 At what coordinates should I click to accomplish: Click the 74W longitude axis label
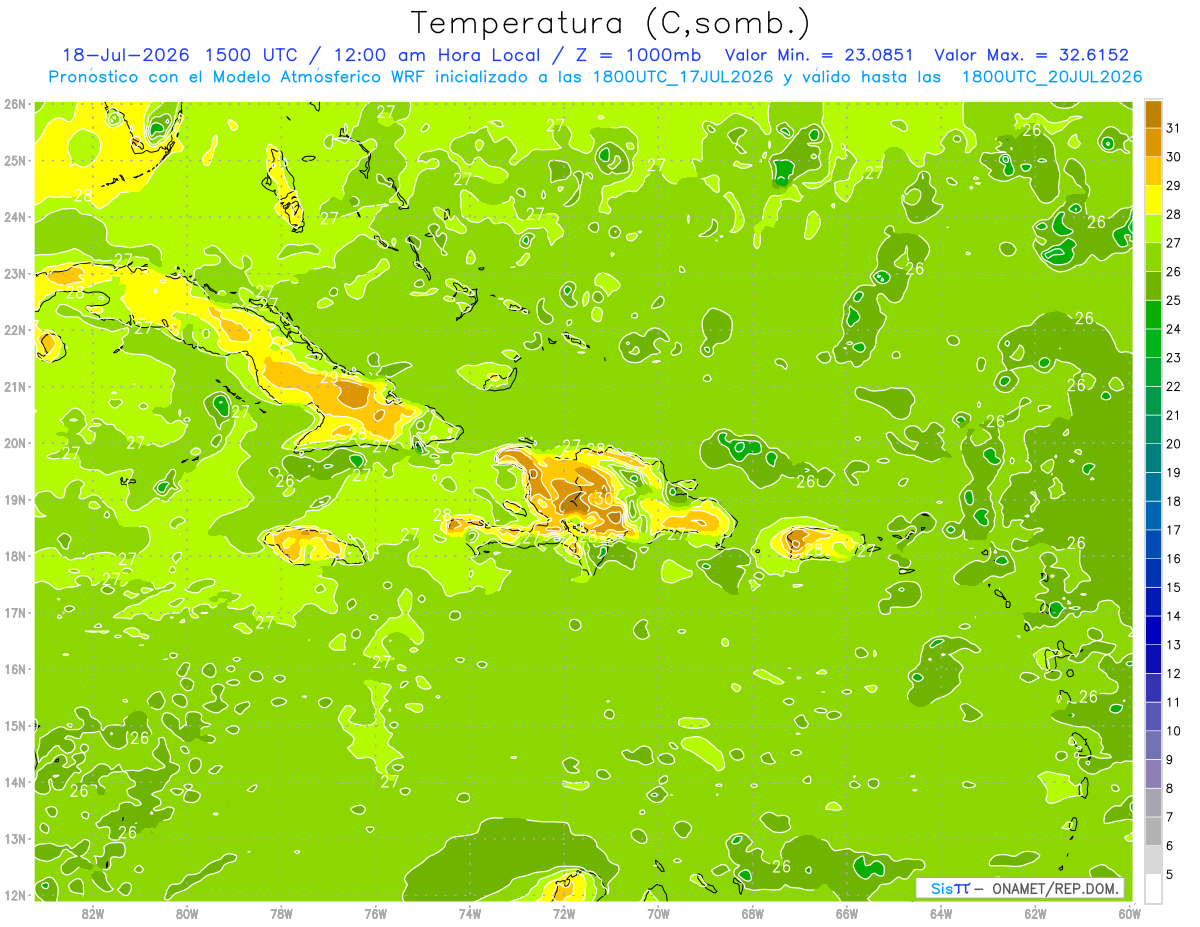(470, 913)
